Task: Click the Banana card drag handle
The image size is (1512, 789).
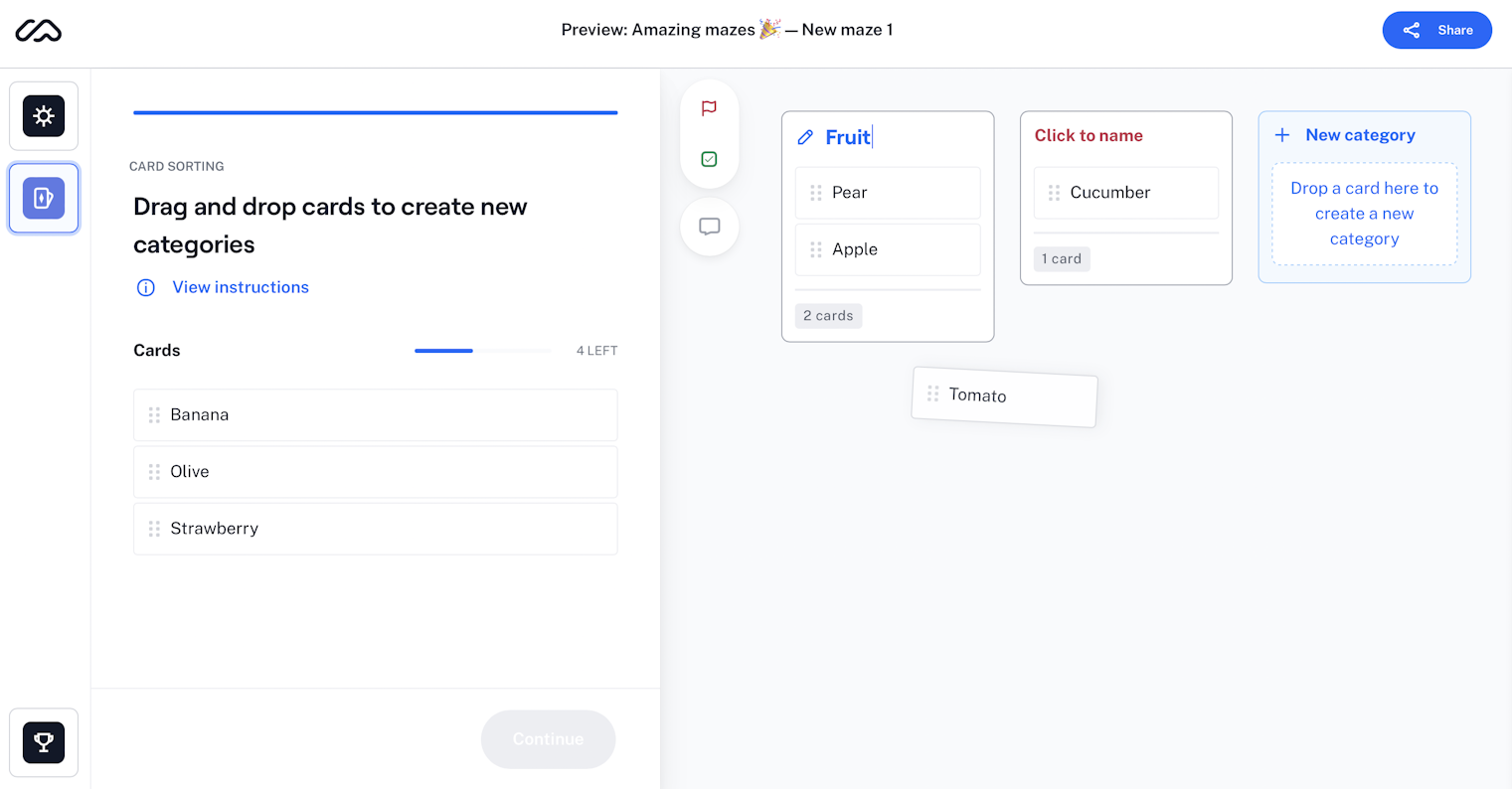Action: click(x=154, y=414)
